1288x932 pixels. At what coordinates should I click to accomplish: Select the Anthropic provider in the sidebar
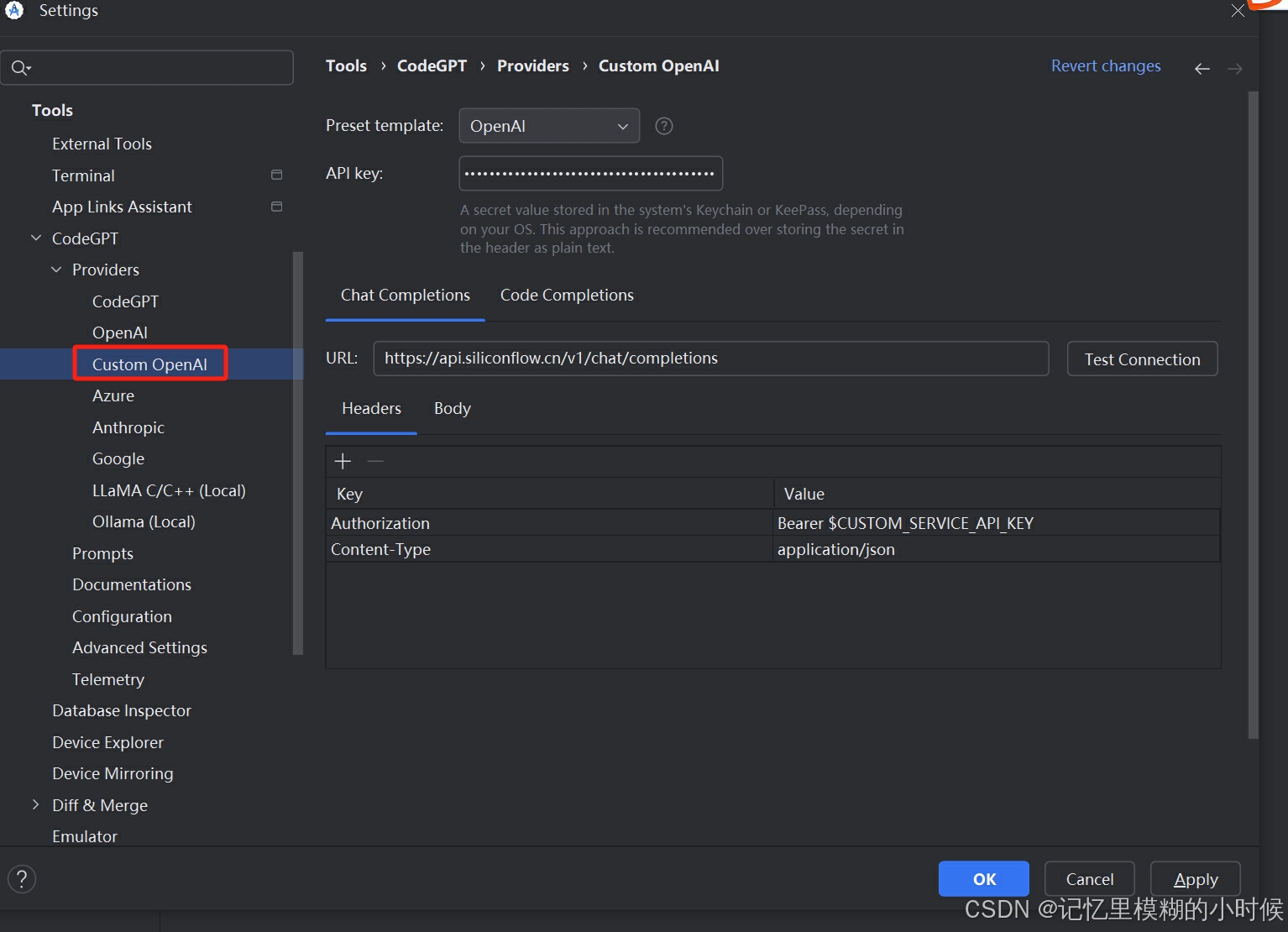tap(128, 427)
